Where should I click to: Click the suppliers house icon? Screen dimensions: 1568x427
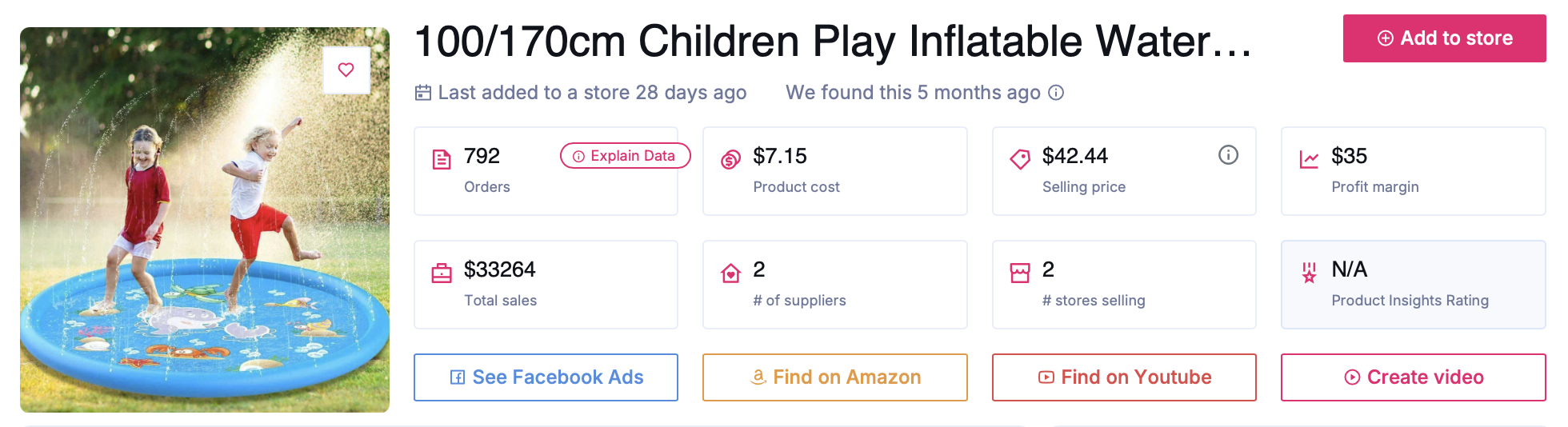[730, 273]
